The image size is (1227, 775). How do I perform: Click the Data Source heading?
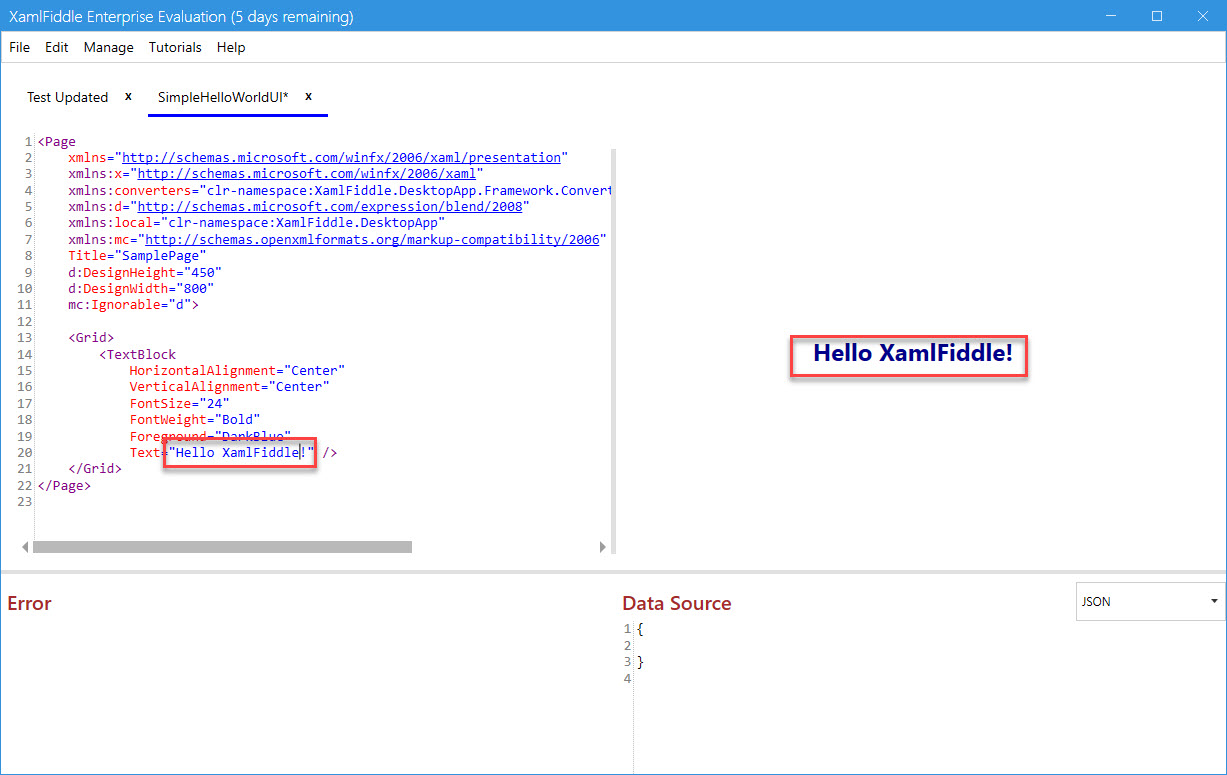click(677, 603)
